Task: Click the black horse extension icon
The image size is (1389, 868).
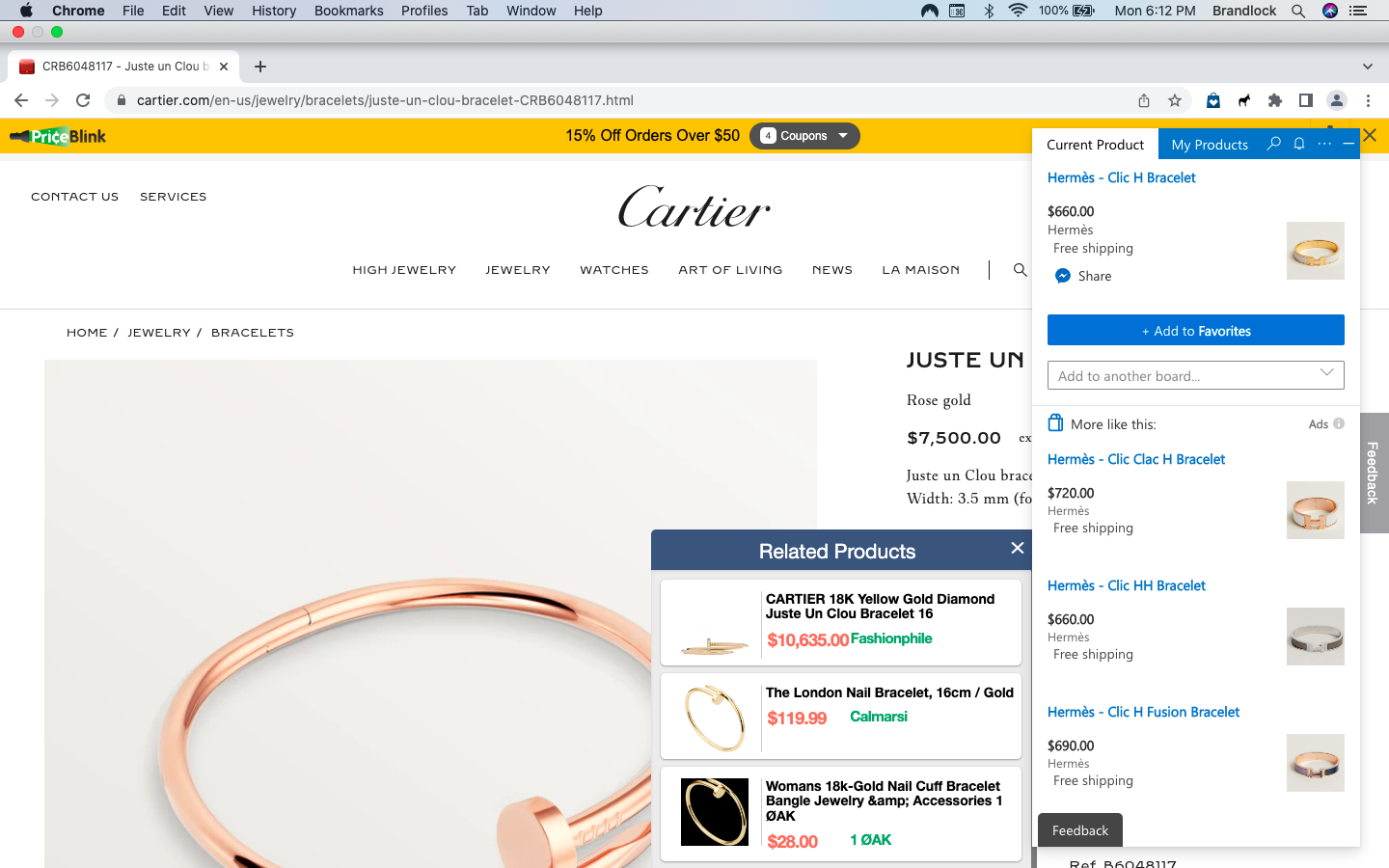Action: [x=1244, y=100]
